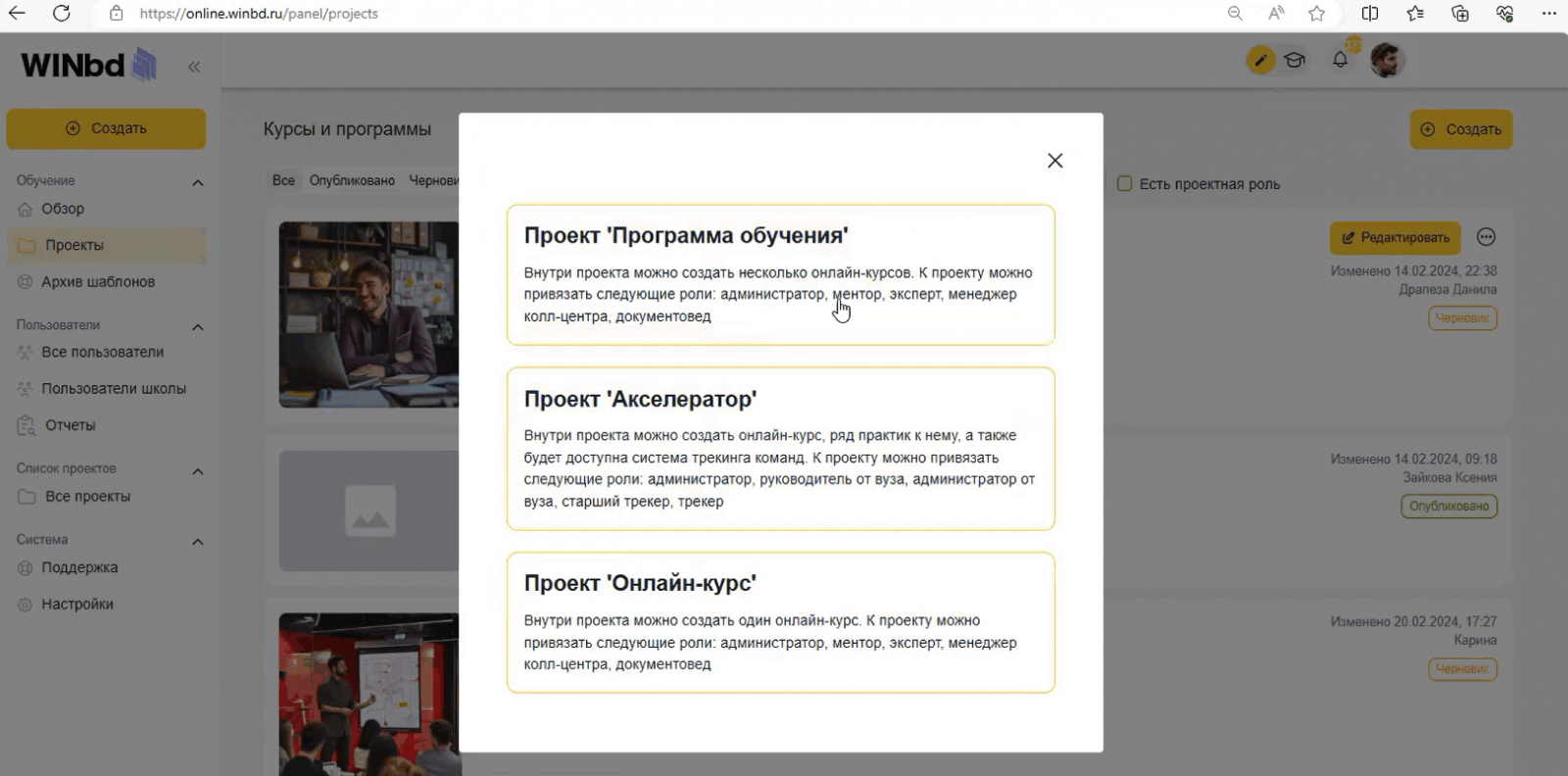Select Проекты in the sidebar
The image size is (1568, 776).
coord(106,245)
